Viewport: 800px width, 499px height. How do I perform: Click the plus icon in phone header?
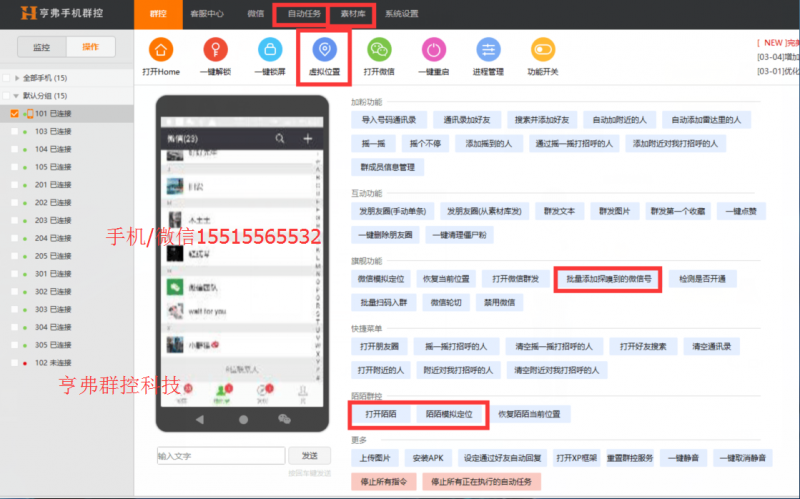click(x=308, y=138)
